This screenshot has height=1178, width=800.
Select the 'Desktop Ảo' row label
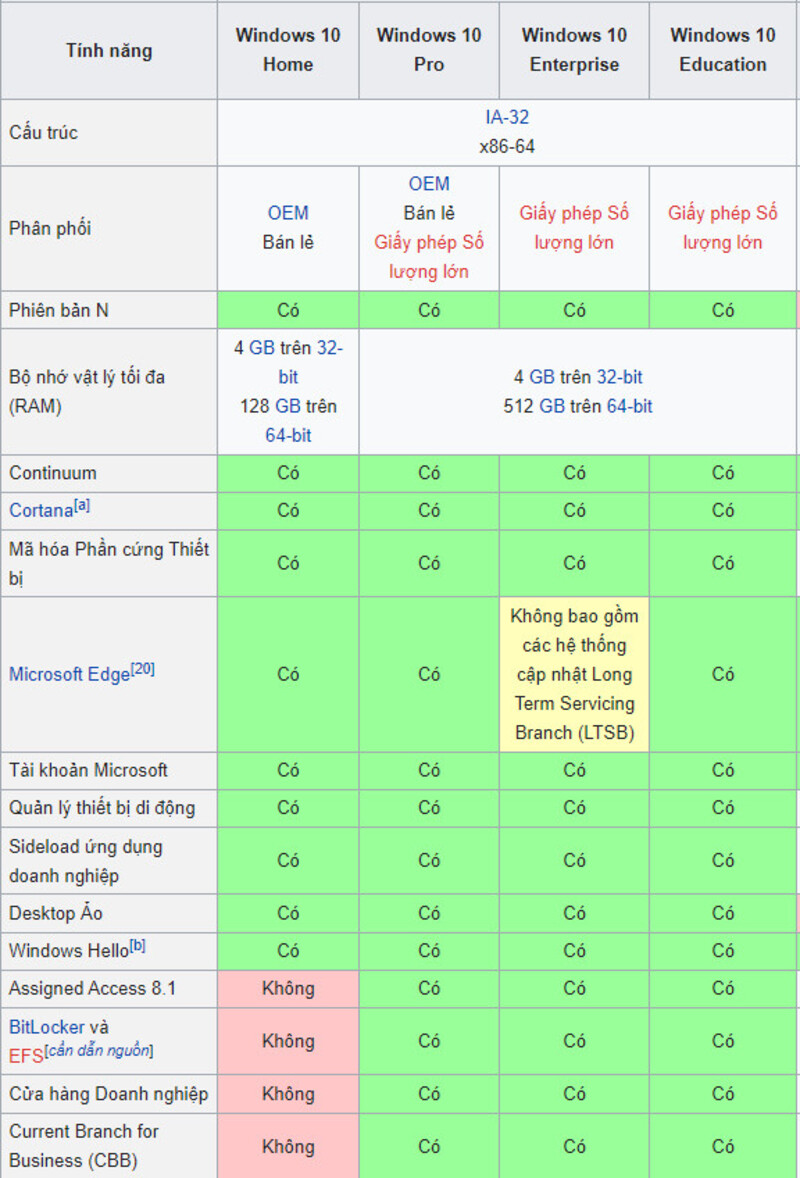click(56, 914)
